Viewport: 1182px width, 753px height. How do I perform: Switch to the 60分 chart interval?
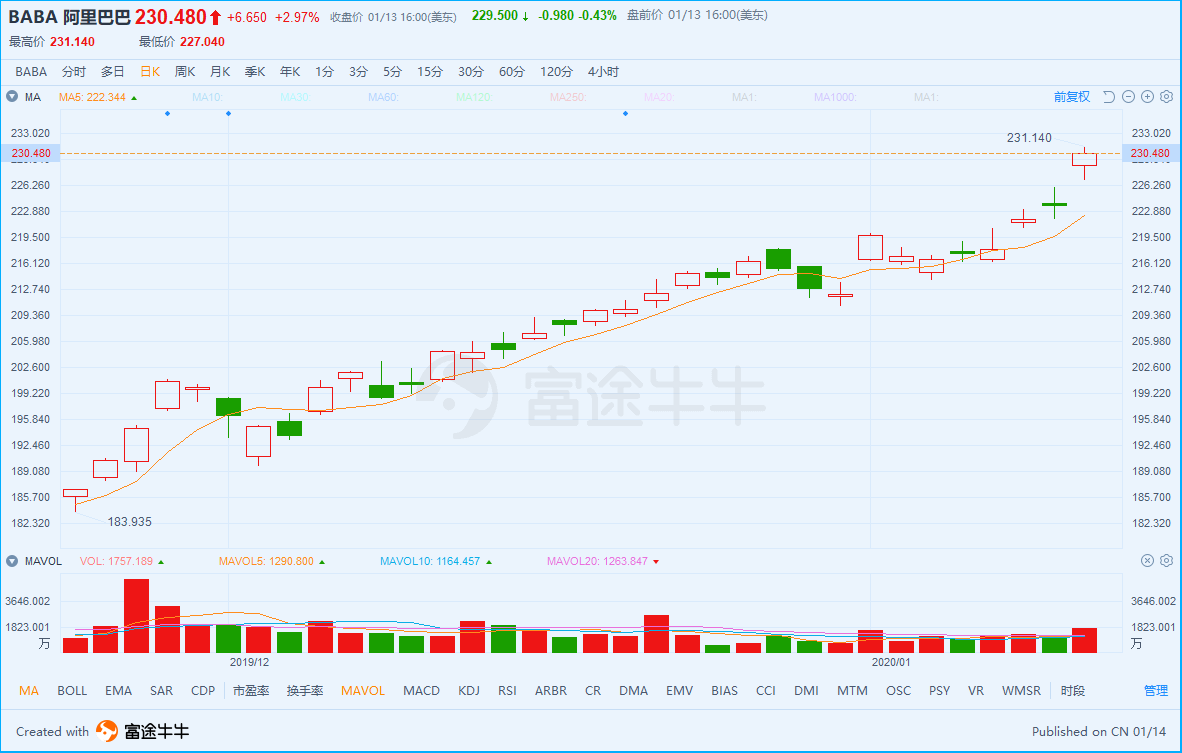pos(512,72)
